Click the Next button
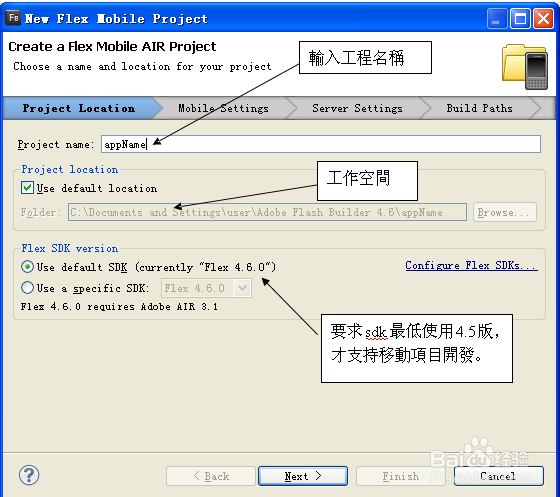The height and width of the screenshot is (497, 560). click(x=303, y=476)
